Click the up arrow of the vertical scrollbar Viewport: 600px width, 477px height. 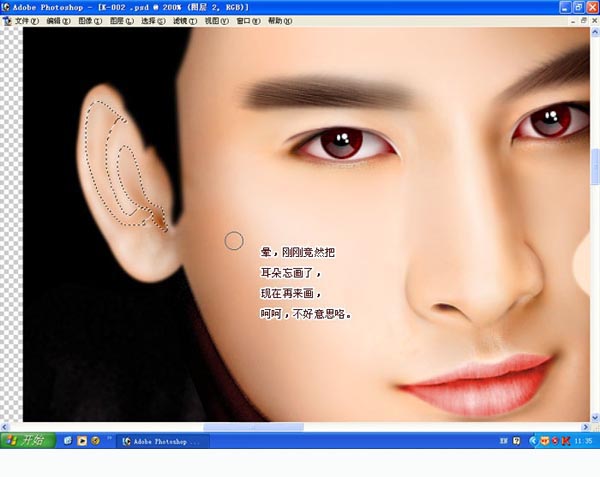pos(595,32)
